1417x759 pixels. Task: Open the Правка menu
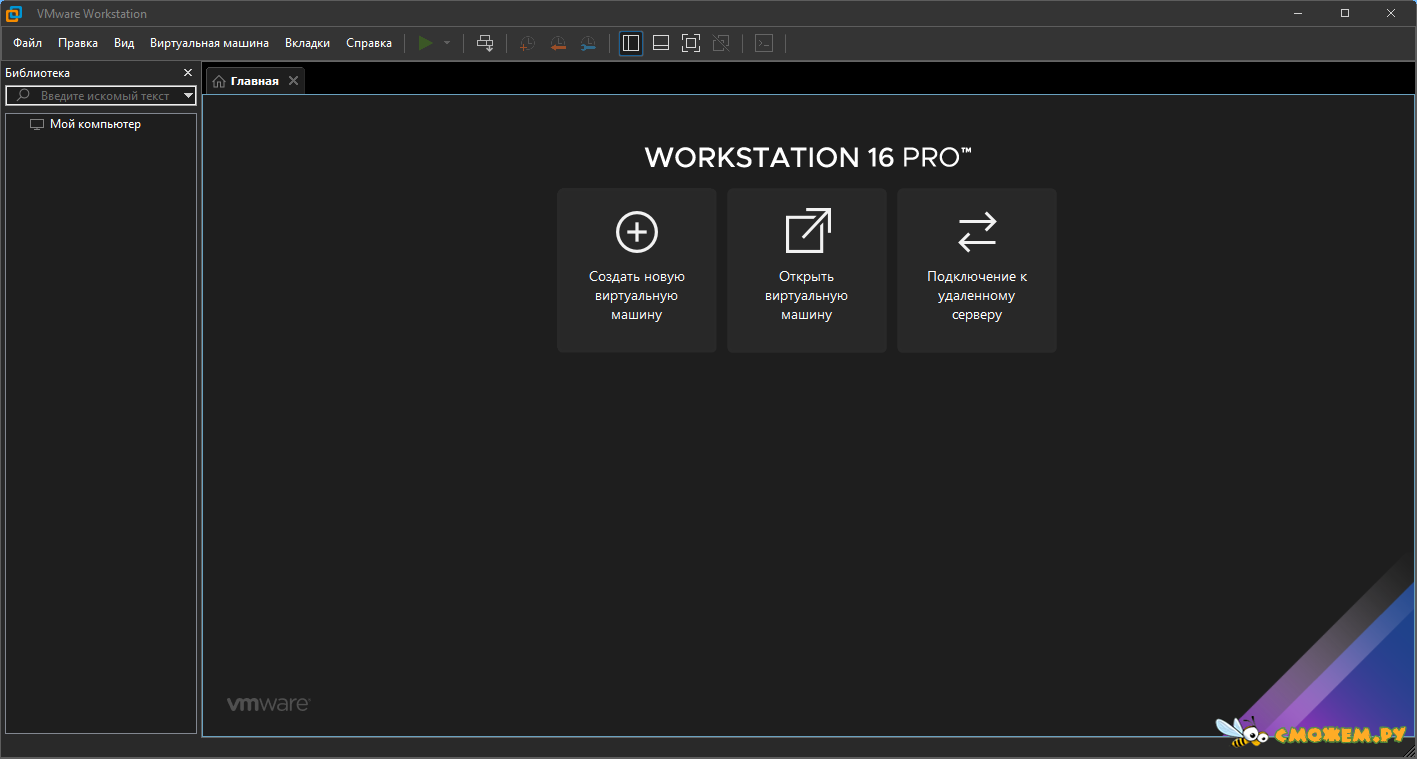pos(78,43)
